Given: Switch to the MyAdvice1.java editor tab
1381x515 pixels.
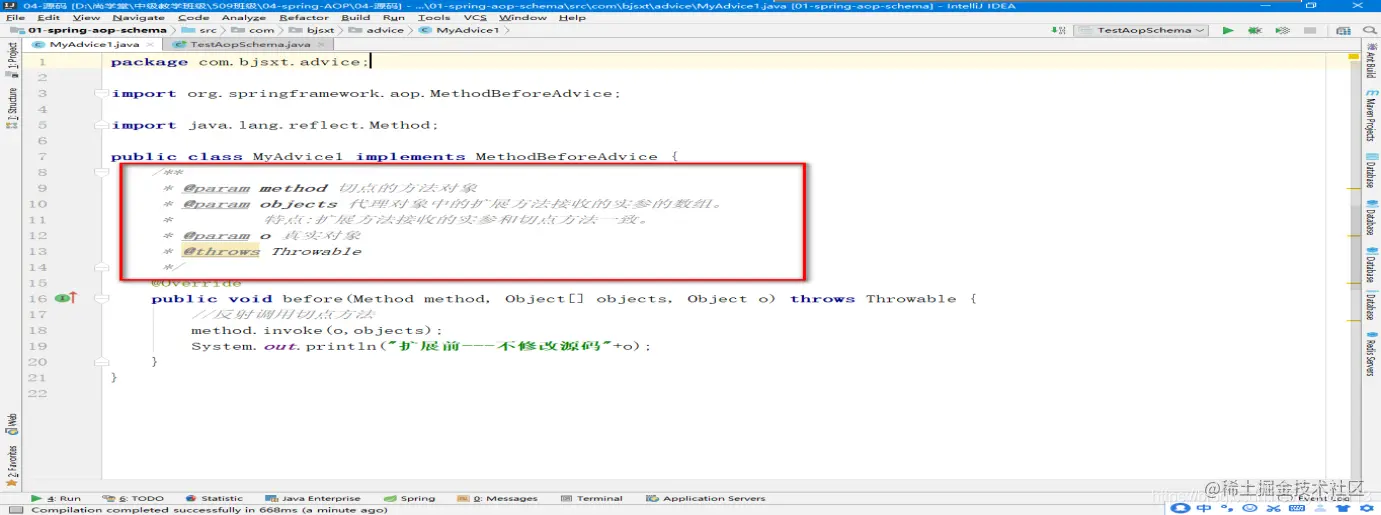Looking at the screenshot, I should (x=94, y=44).
